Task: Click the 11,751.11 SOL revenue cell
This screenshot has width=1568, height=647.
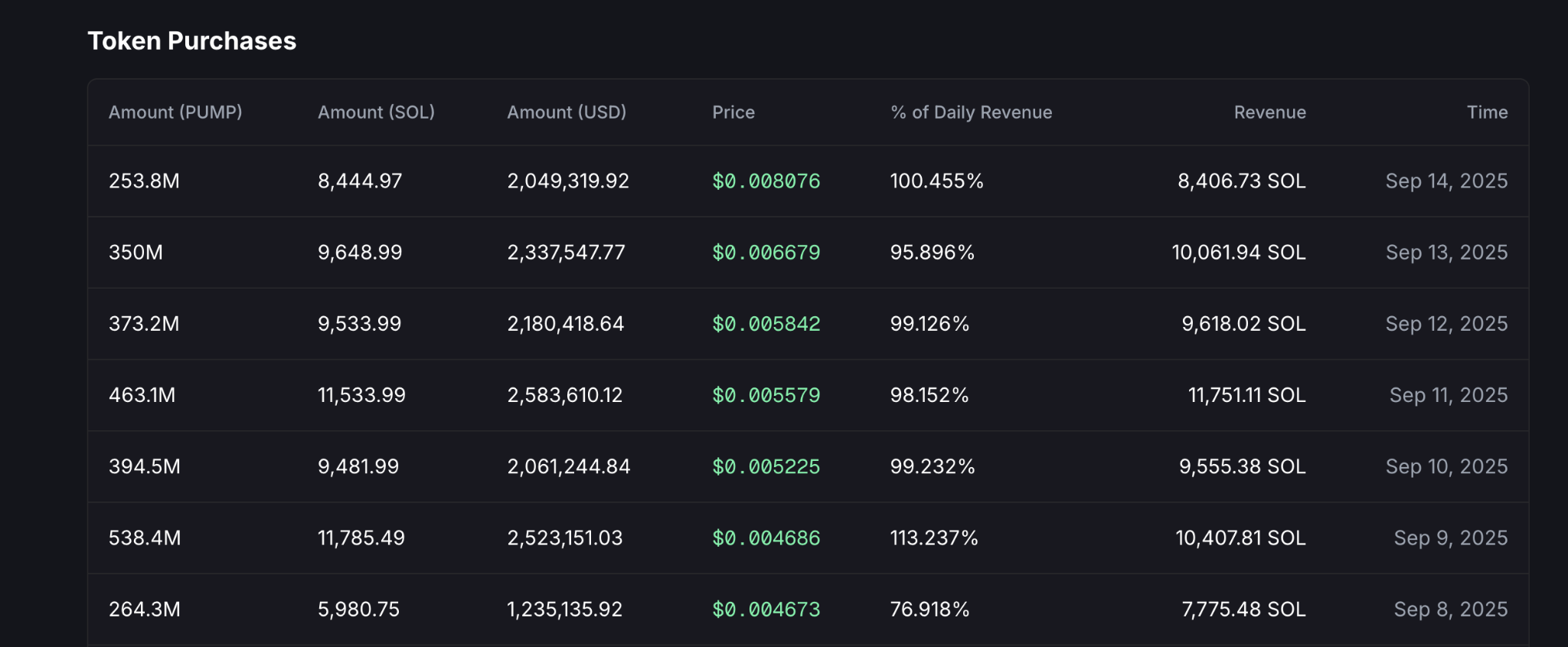Action: 1246,395
